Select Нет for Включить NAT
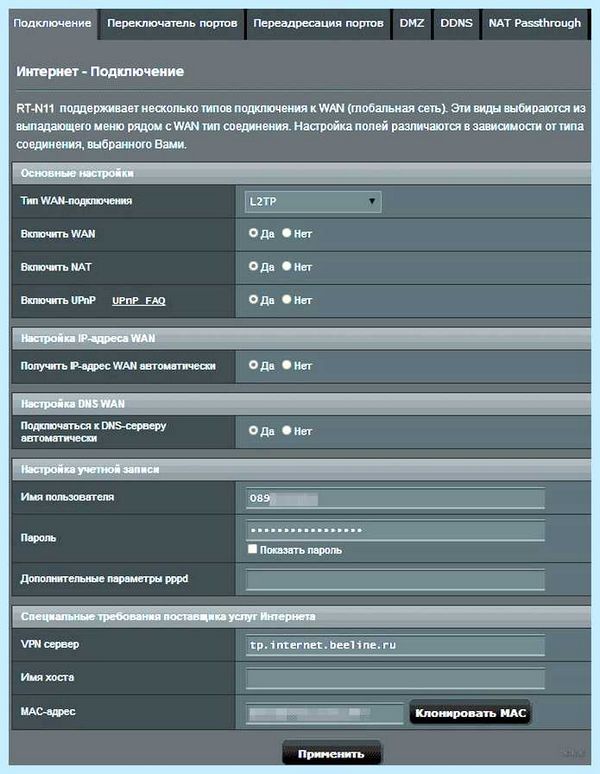 click(286, 266)
